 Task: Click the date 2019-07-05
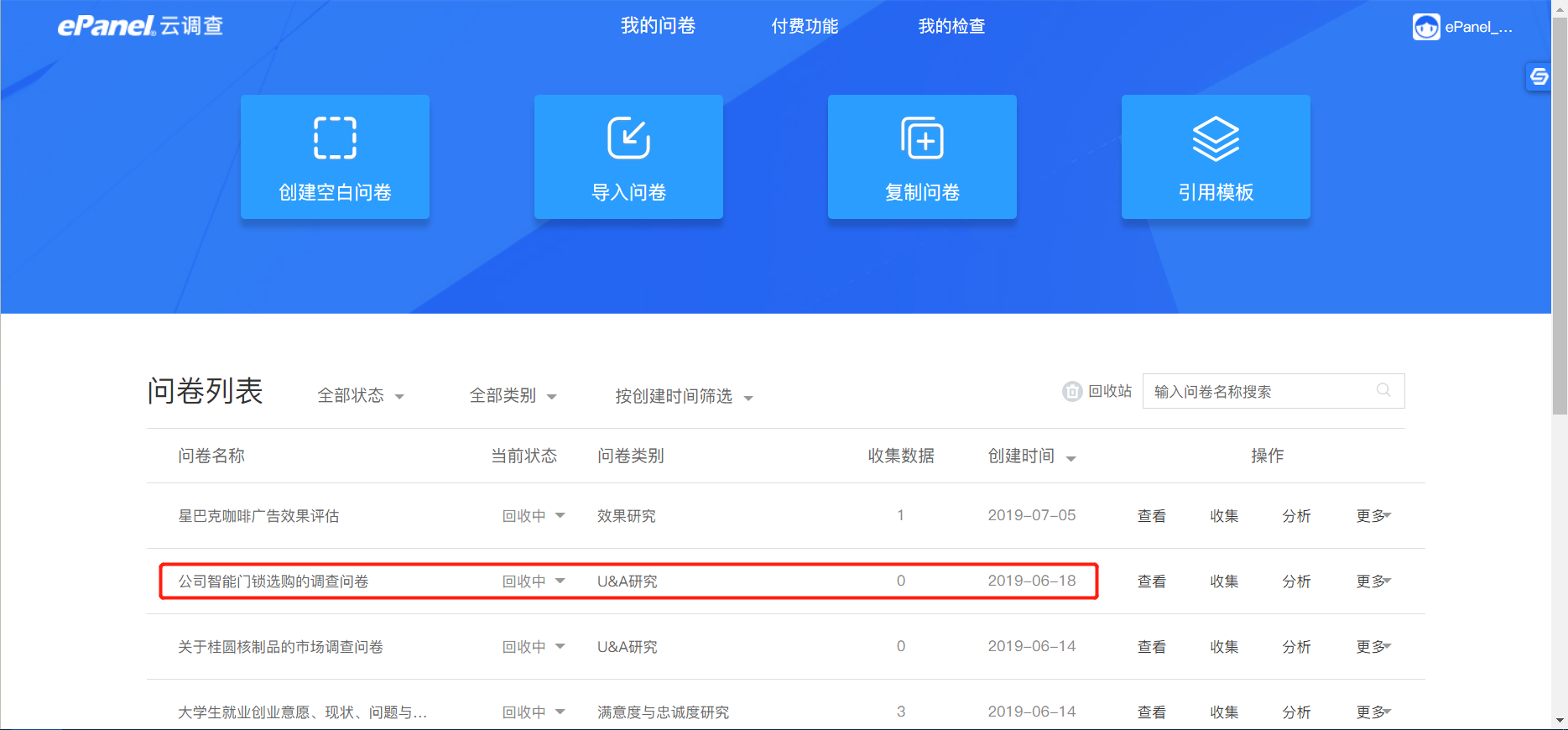(1031, 515)
